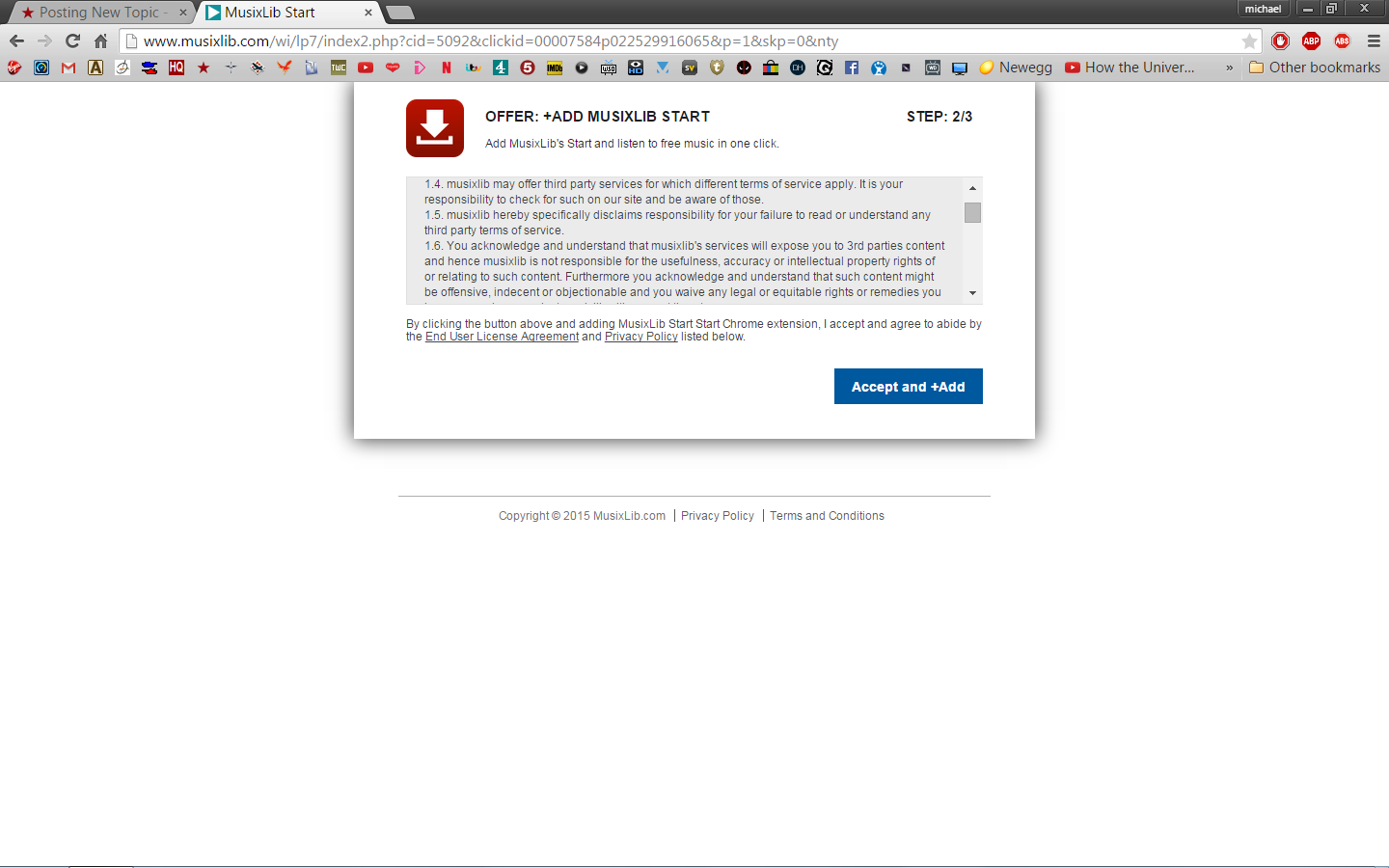Open the Virgin bookmark icon
The width and height of the screenshot is (1389, 868).
click(14, 68)
